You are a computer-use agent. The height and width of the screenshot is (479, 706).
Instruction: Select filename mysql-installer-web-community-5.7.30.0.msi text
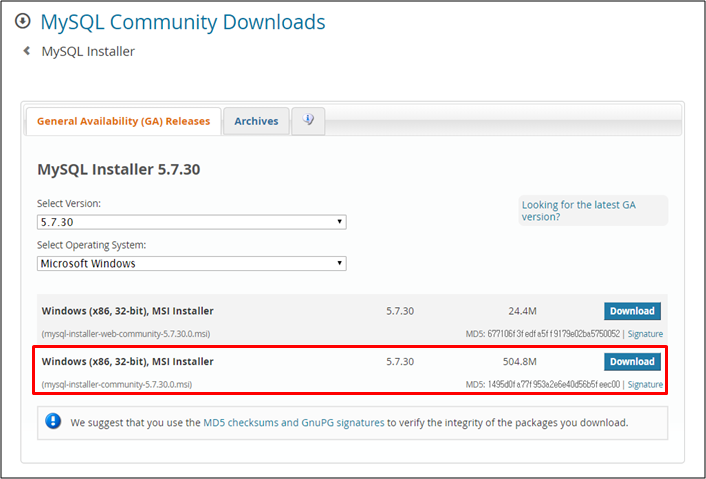click(x=126, y=334)
